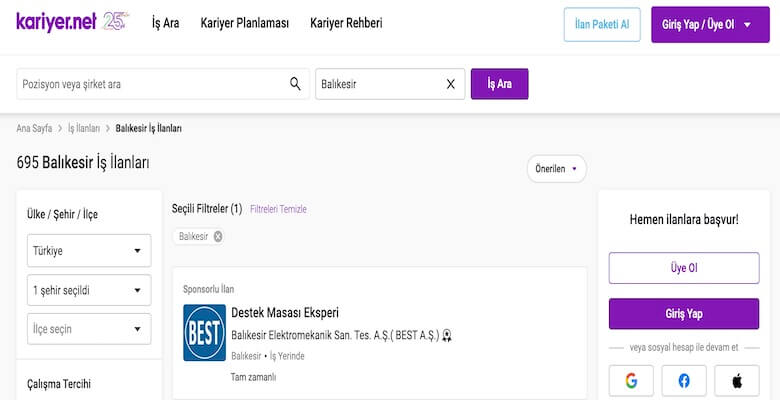The width and height of the screenshot is (780, 400).
Task: Open the Kariyer Rehberi menu
Action: (346, 23)
